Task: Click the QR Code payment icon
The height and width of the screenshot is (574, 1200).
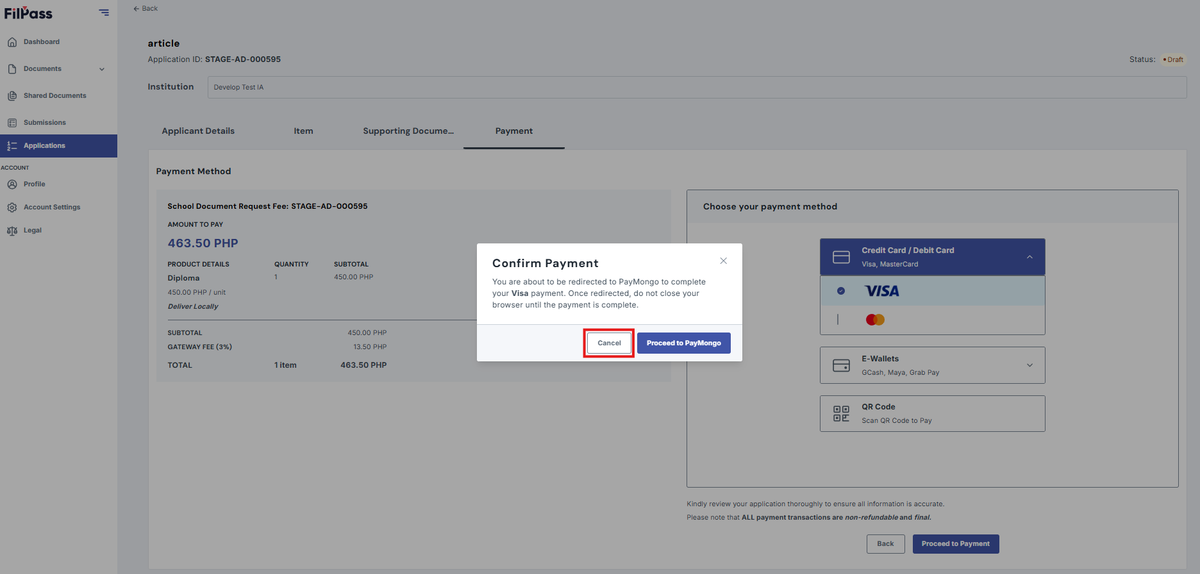Action: pos(841,412)
